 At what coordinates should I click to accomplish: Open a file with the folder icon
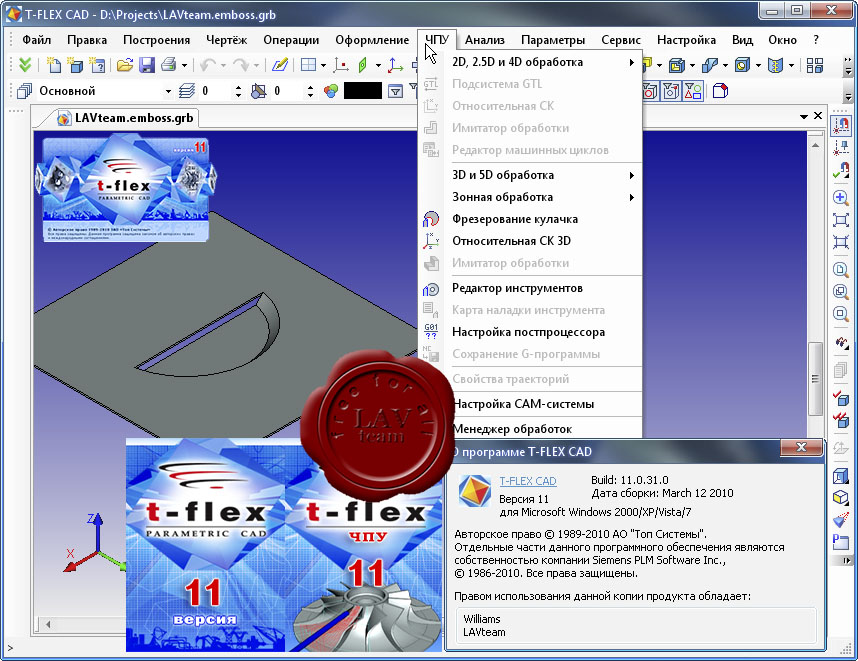click(125, 65)
